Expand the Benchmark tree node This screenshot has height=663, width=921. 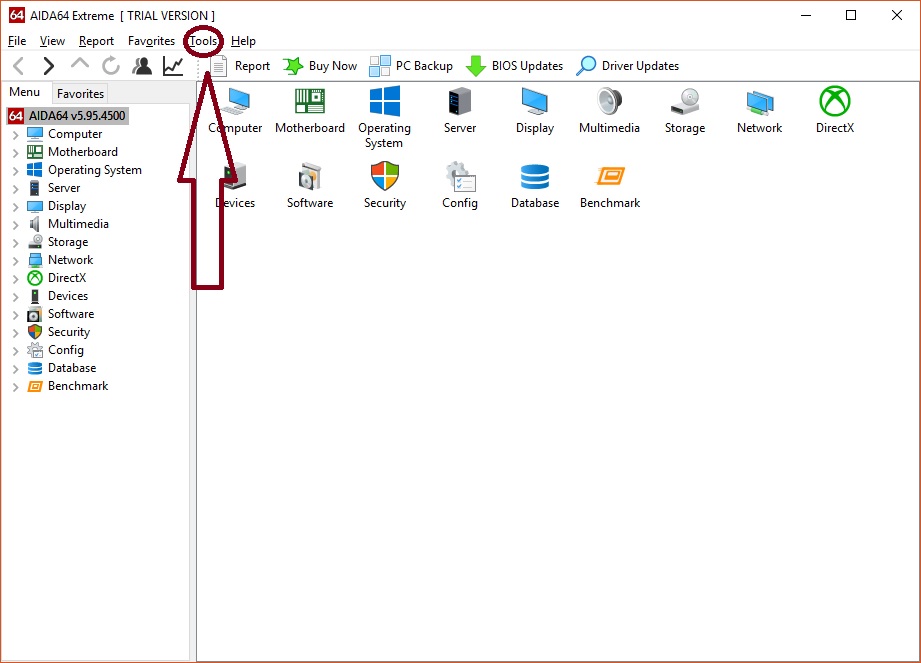click(x=16, y=387)
